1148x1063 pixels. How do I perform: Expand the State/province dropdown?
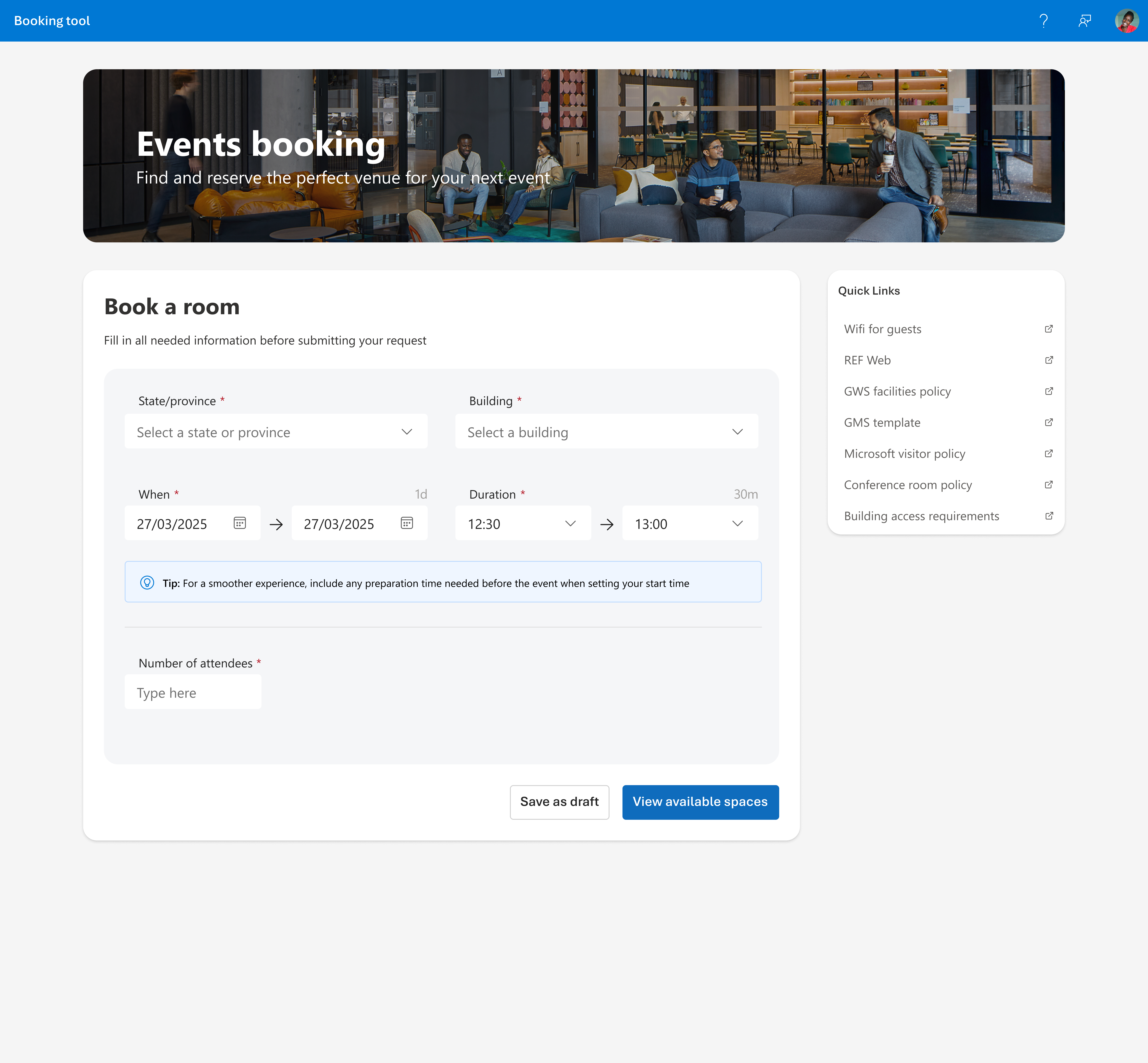click(x=276, y=432)
